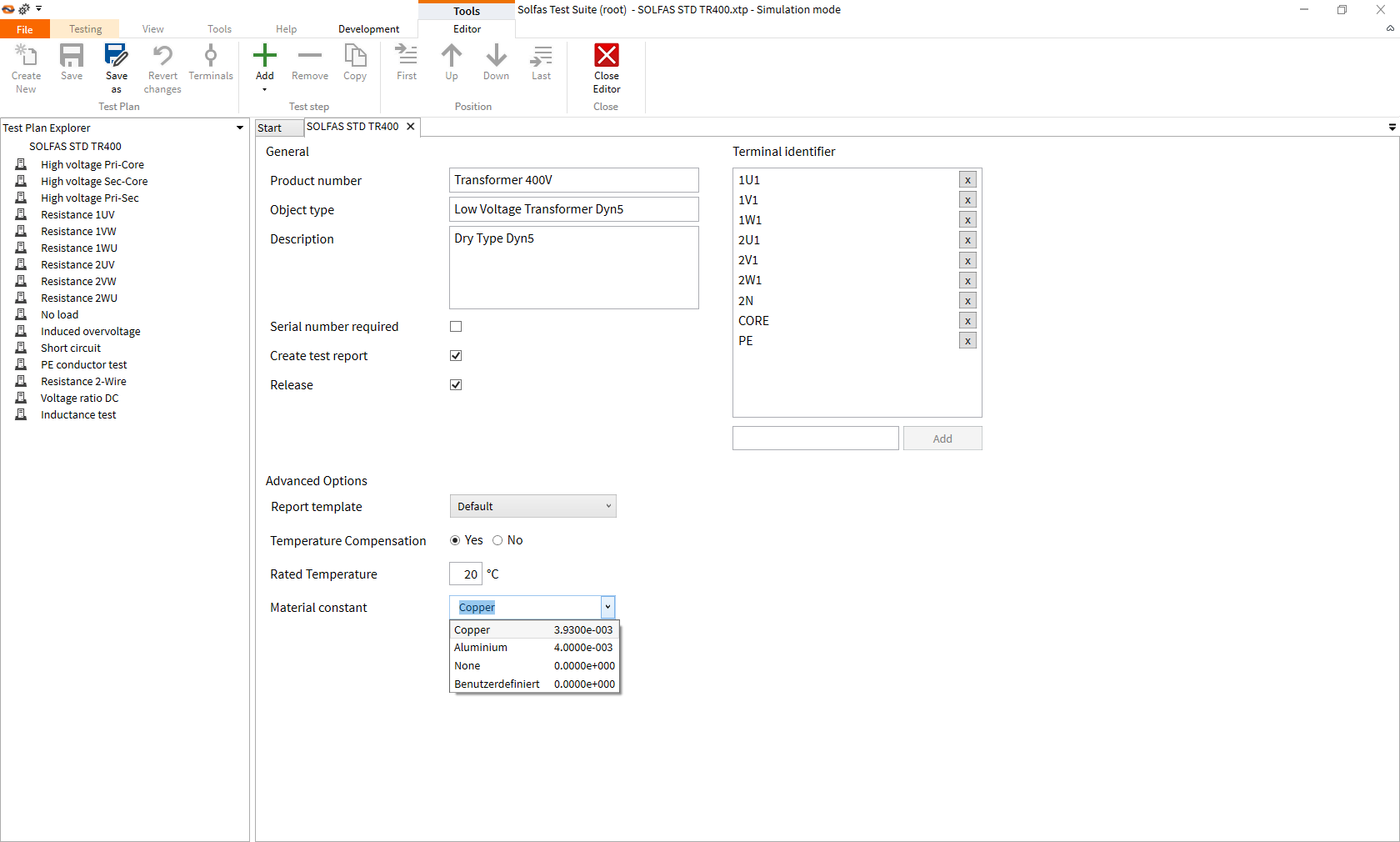
Task: Click the Save as icon
Action: pos(117,56)
